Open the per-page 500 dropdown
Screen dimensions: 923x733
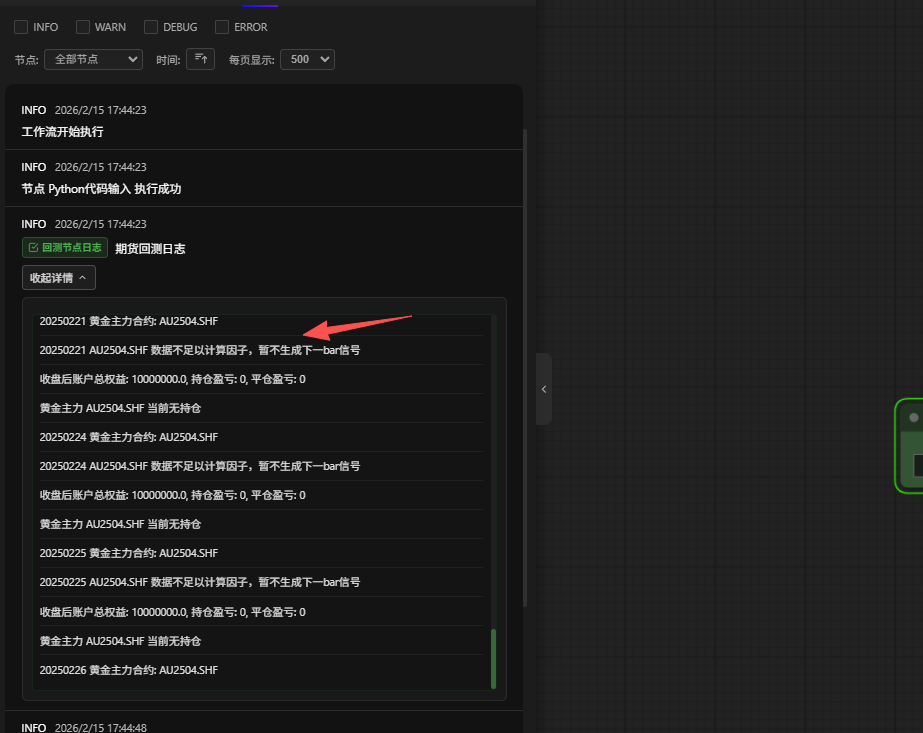pyautogui.click(x=308, y=59)
